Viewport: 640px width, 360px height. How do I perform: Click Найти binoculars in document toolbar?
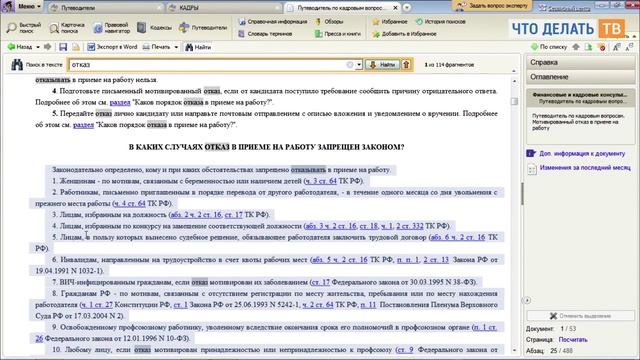[198, 47]
